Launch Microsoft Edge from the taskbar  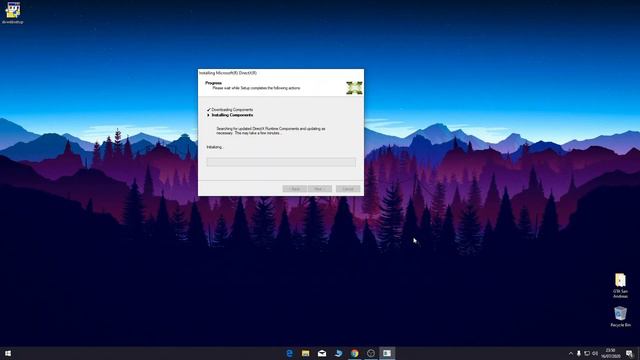(289, 353)
